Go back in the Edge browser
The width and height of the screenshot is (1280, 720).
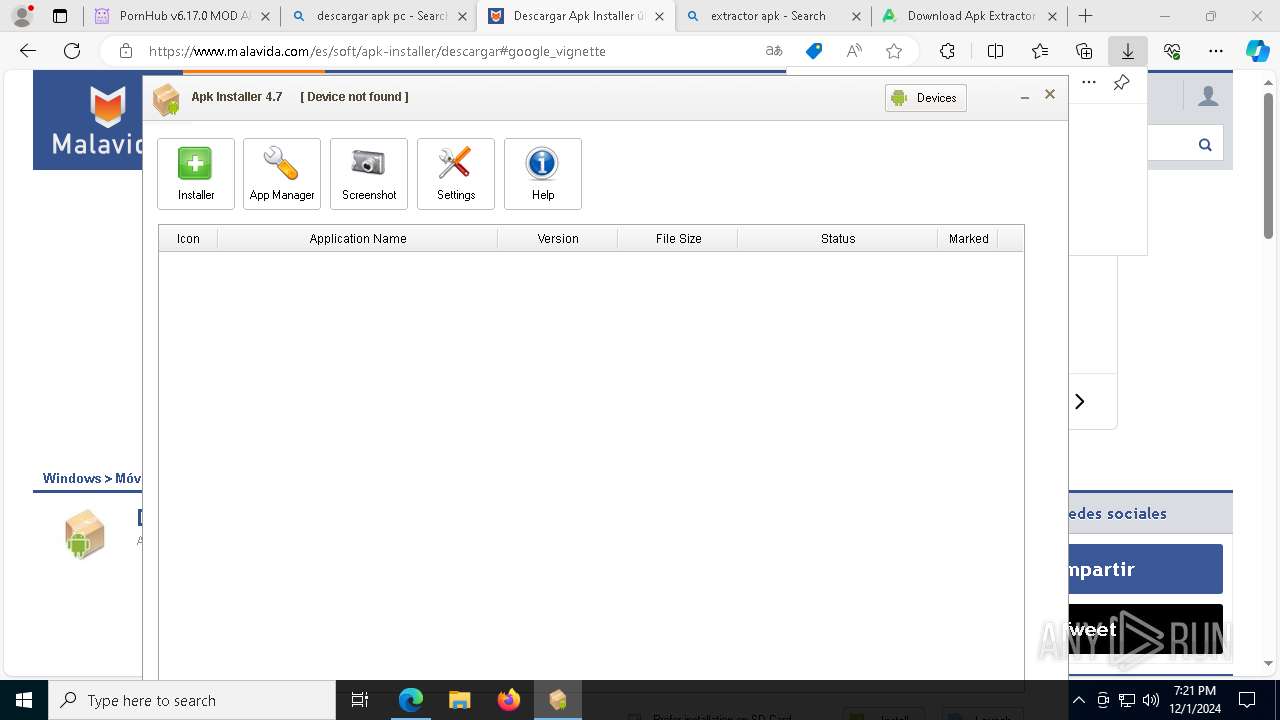pos(28,51)
